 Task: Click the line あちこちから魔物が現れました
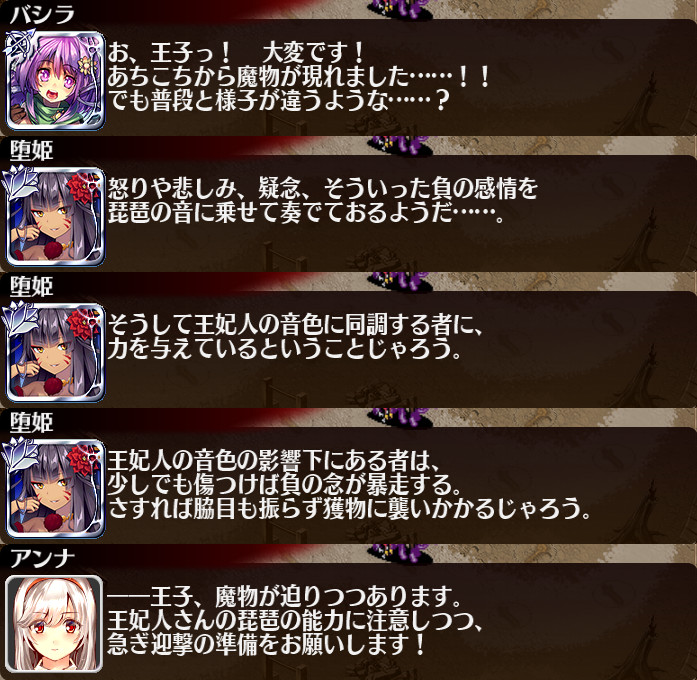[x=299, y=77]
